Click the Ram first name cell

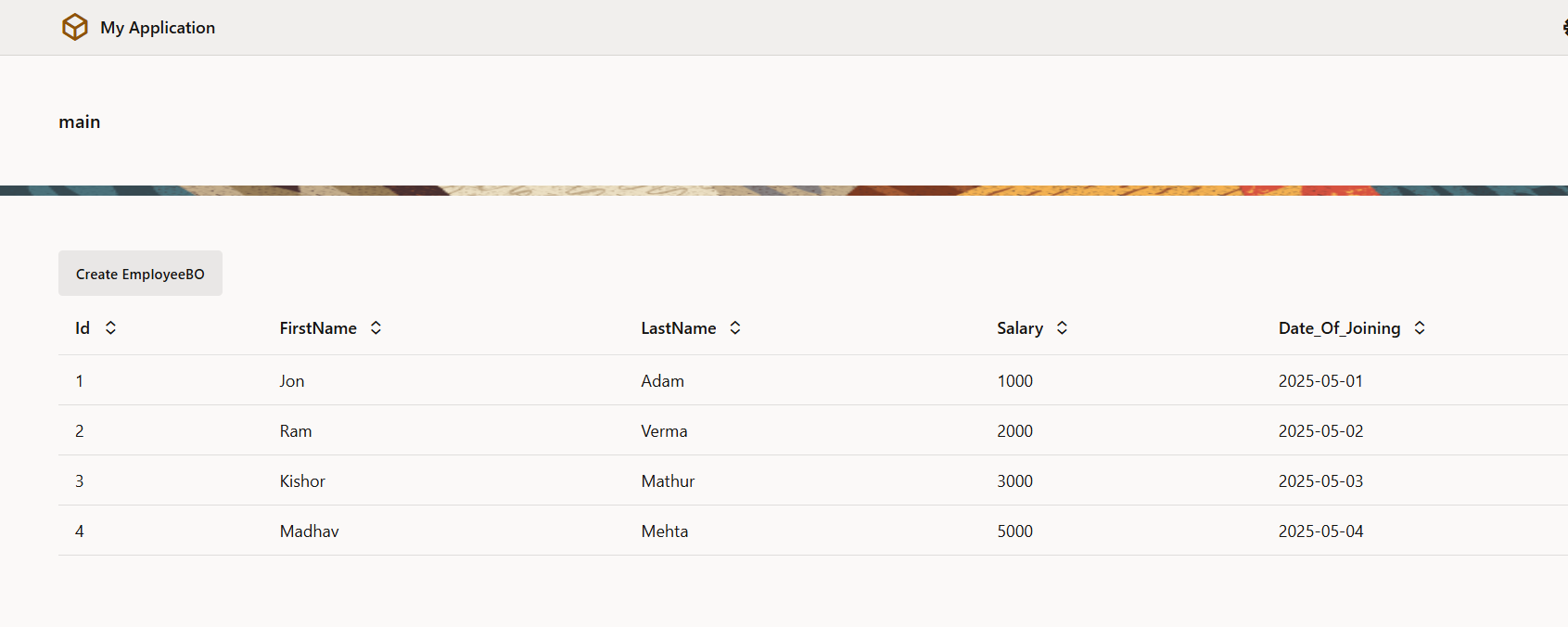[x=296, y=431]
